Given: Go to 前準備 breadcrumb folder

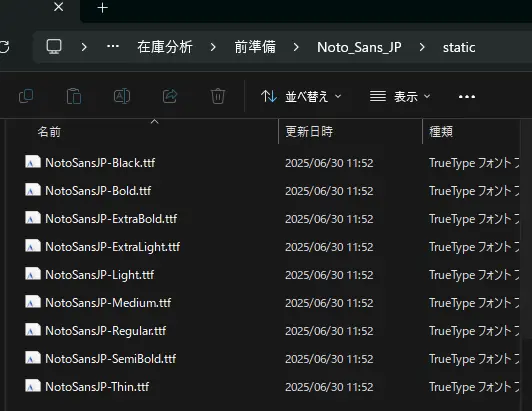Looking at the screenshot, I should pos(255,47).
